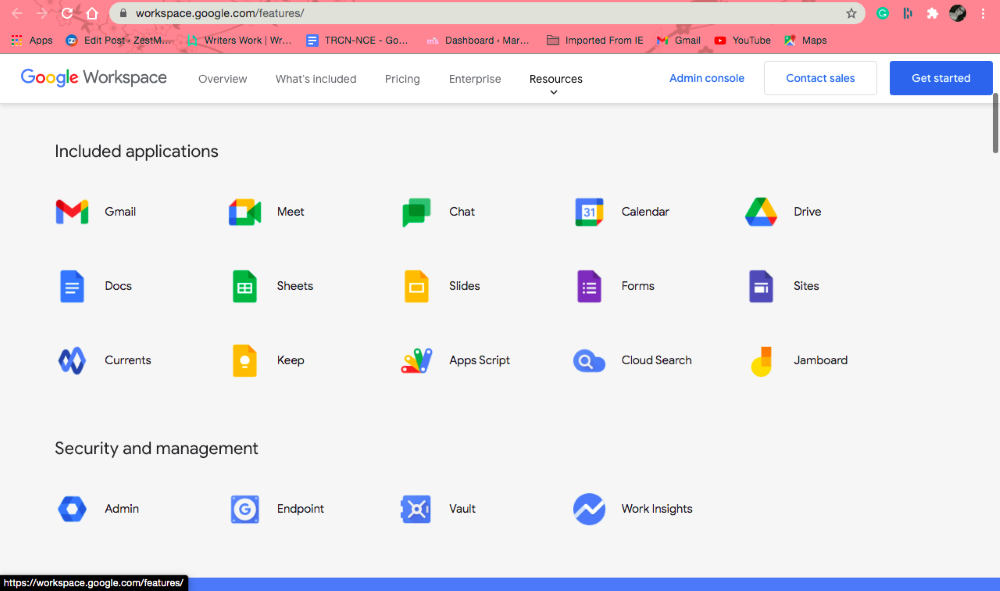Screen dimensions: 1000x591
Task: Click the Resources nav item
Action: click(555, 79)
